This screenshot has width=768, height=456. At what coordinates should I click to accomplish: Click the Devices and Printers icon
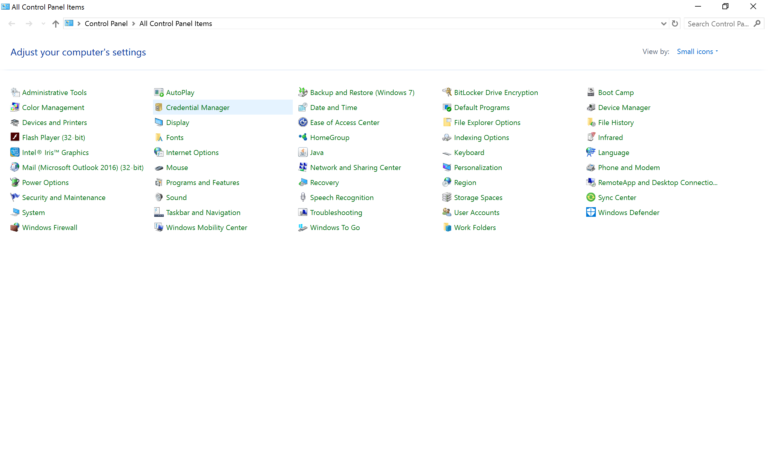pos(15,122)
